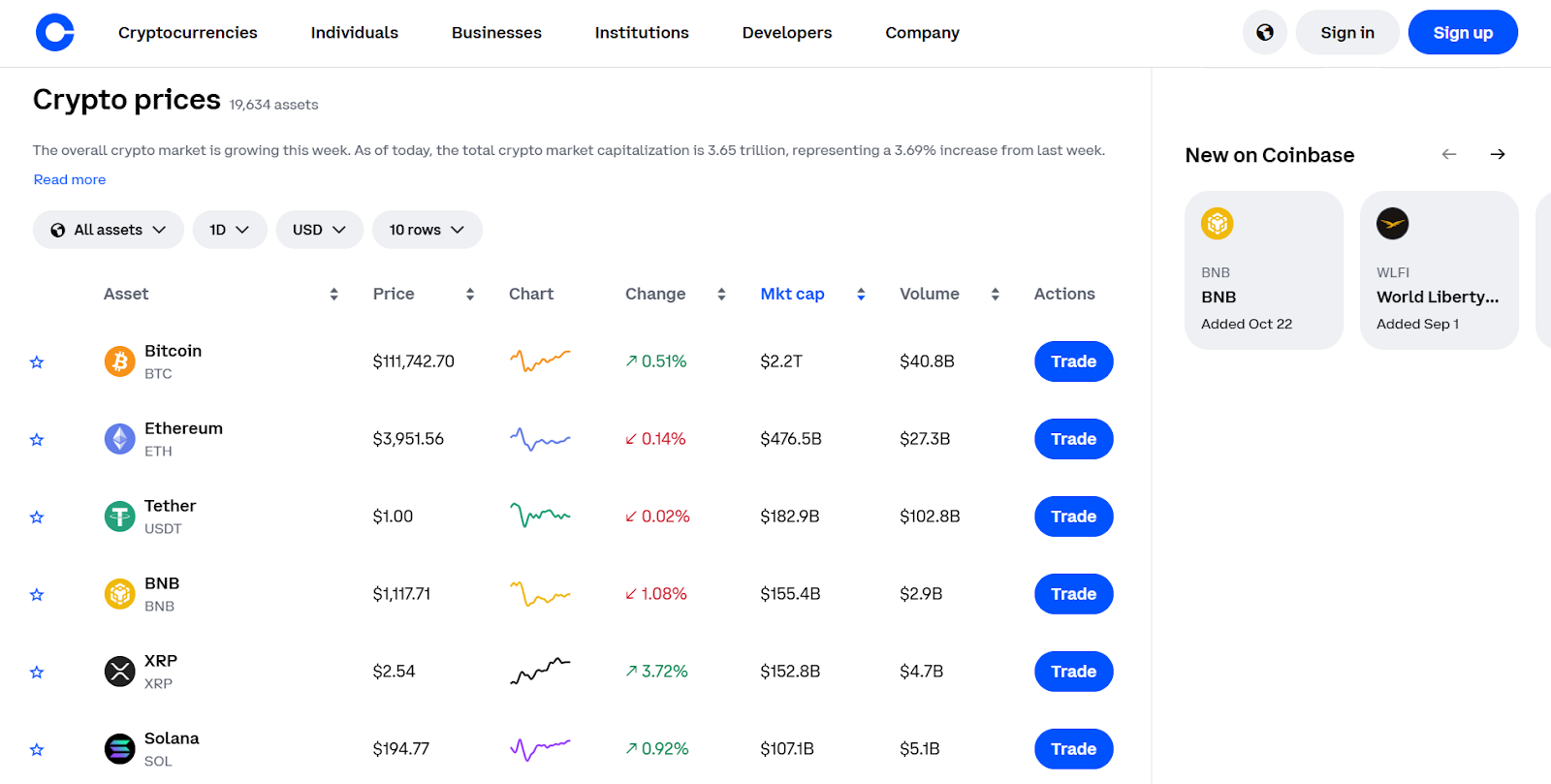Sort table by Change arrows
Screen dimensions: 1551x784
(721, 294)
